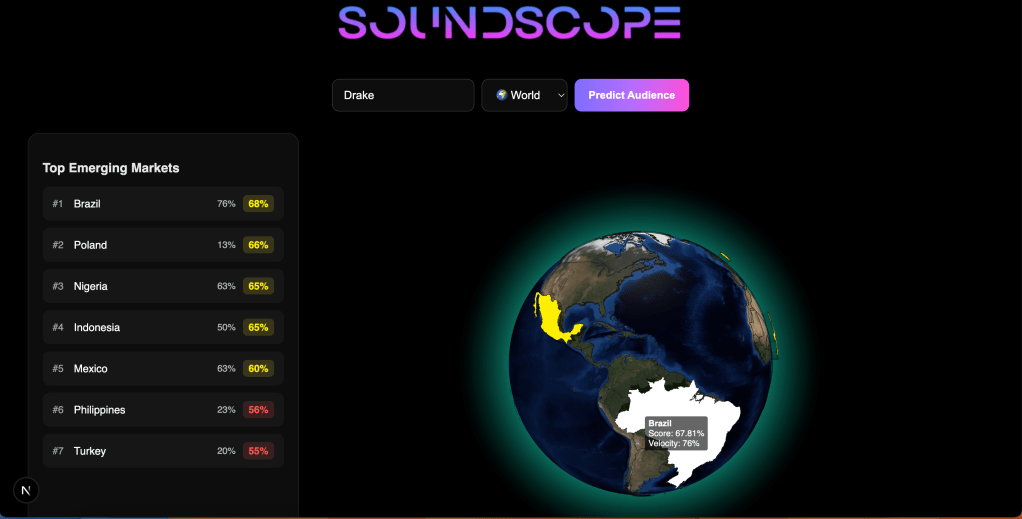Open the World region dropdown
The height and width of the screenshot is (519, 1022).
pyautogui.click(x=524, y=95)
